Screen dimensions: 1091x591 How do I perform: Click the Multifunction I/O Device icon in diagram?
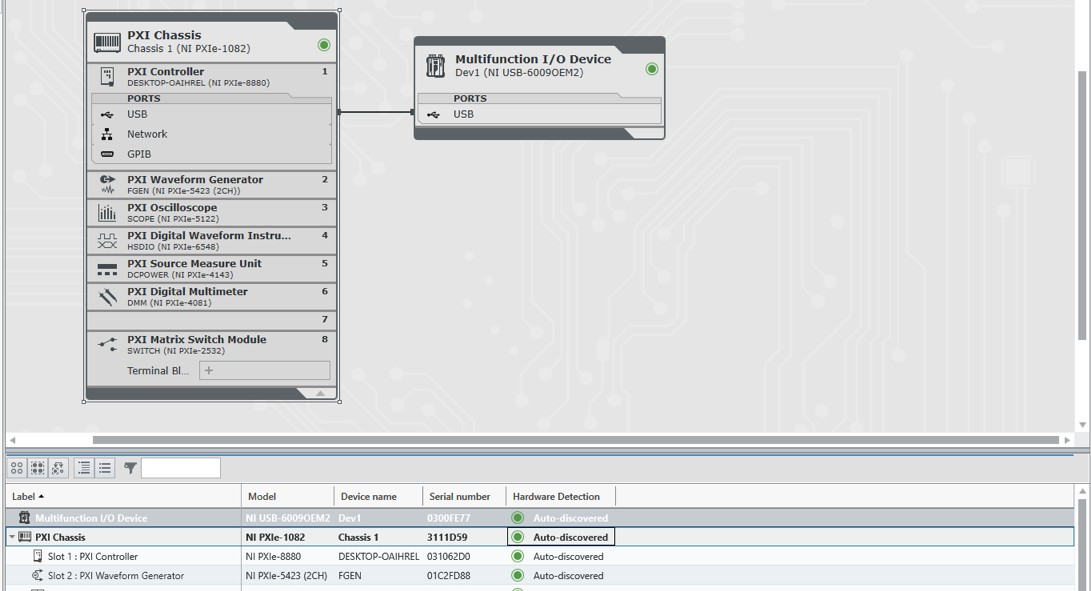point(436,66)
